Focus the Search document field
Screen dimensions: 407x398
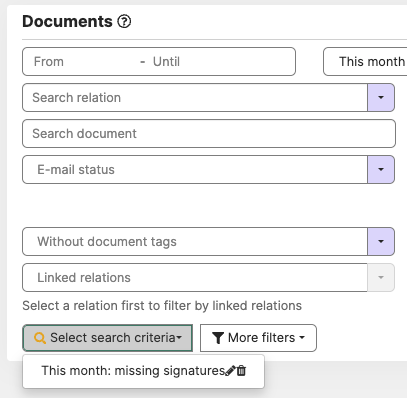click(209, 134)
